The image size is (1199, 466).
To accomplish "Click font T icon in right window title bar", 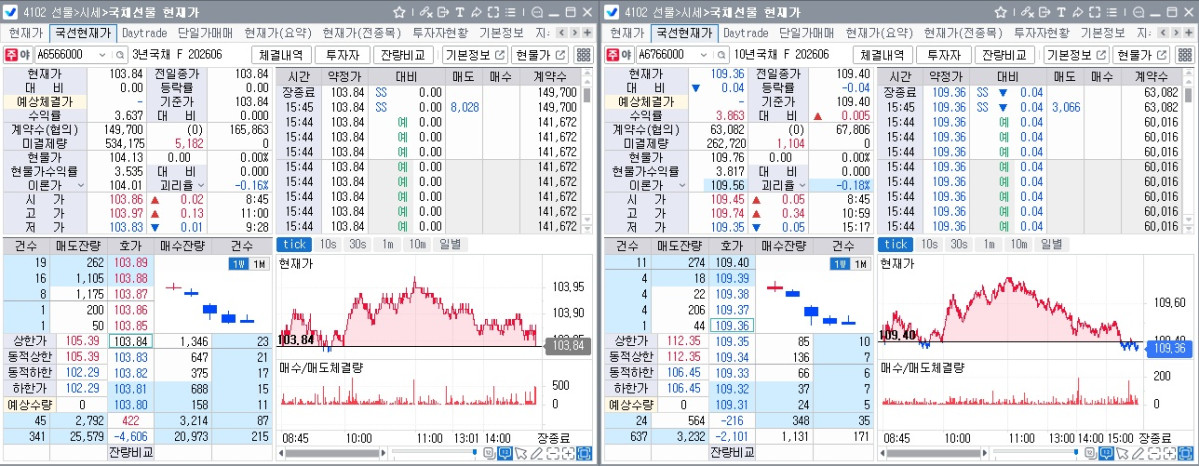I will [1061, 12].
